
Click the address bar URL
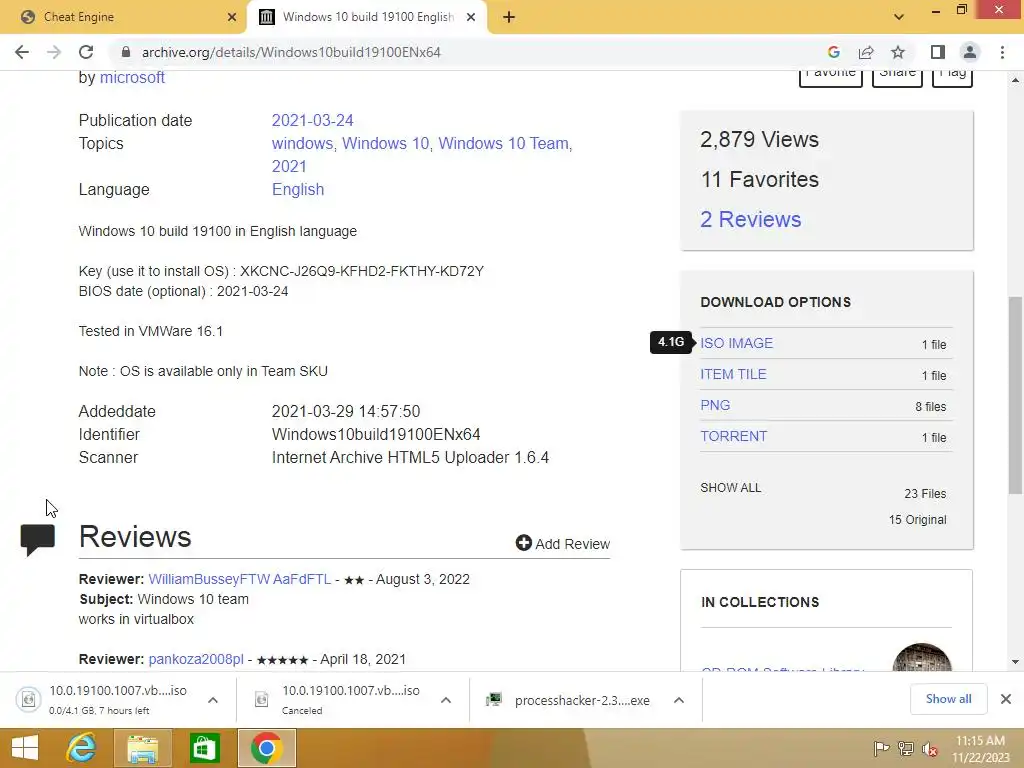(291, 52)
